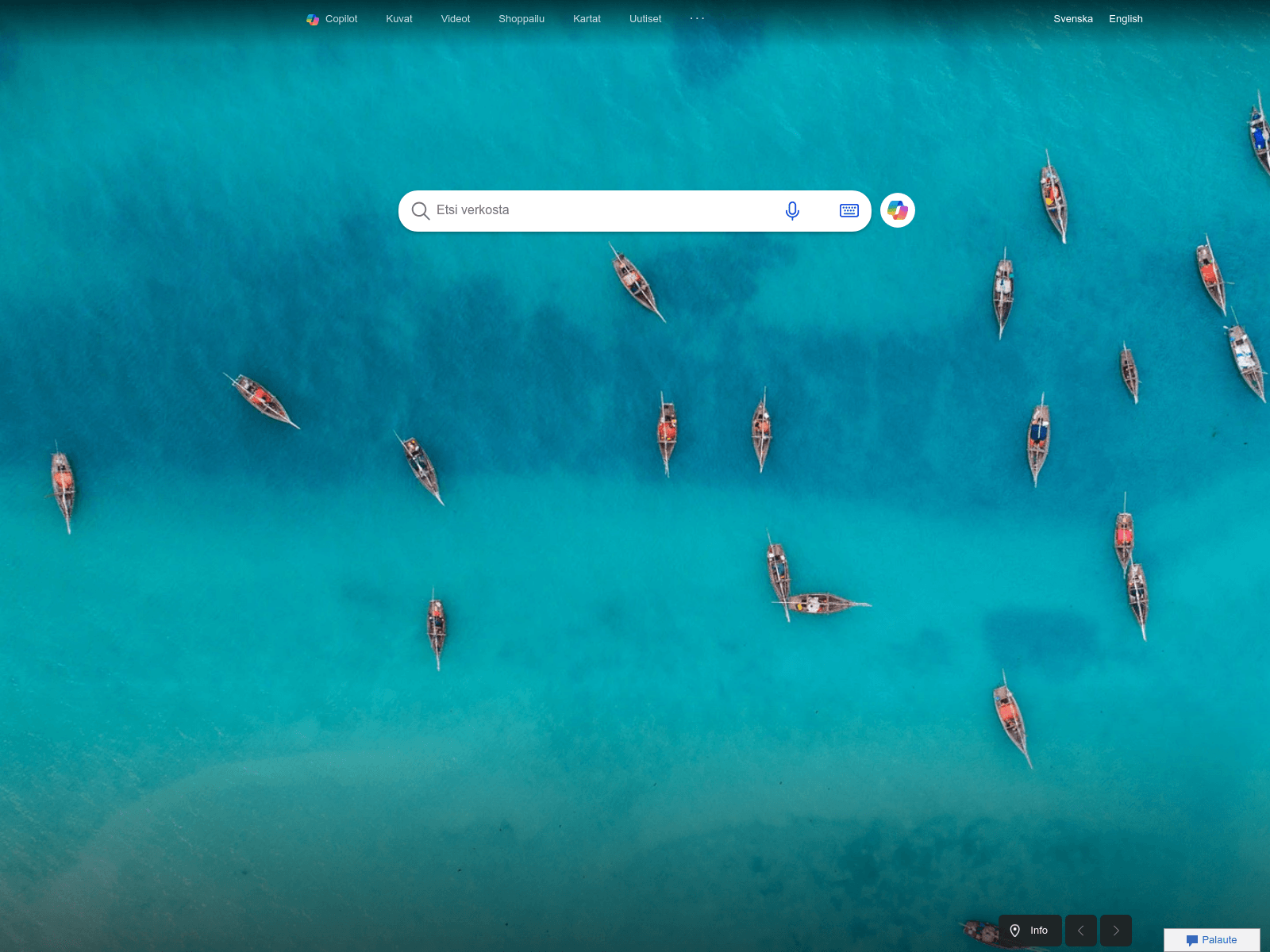Click the magnifying glass search icon
Viewport: 1270px width, 952px height.
click(420, 211)
